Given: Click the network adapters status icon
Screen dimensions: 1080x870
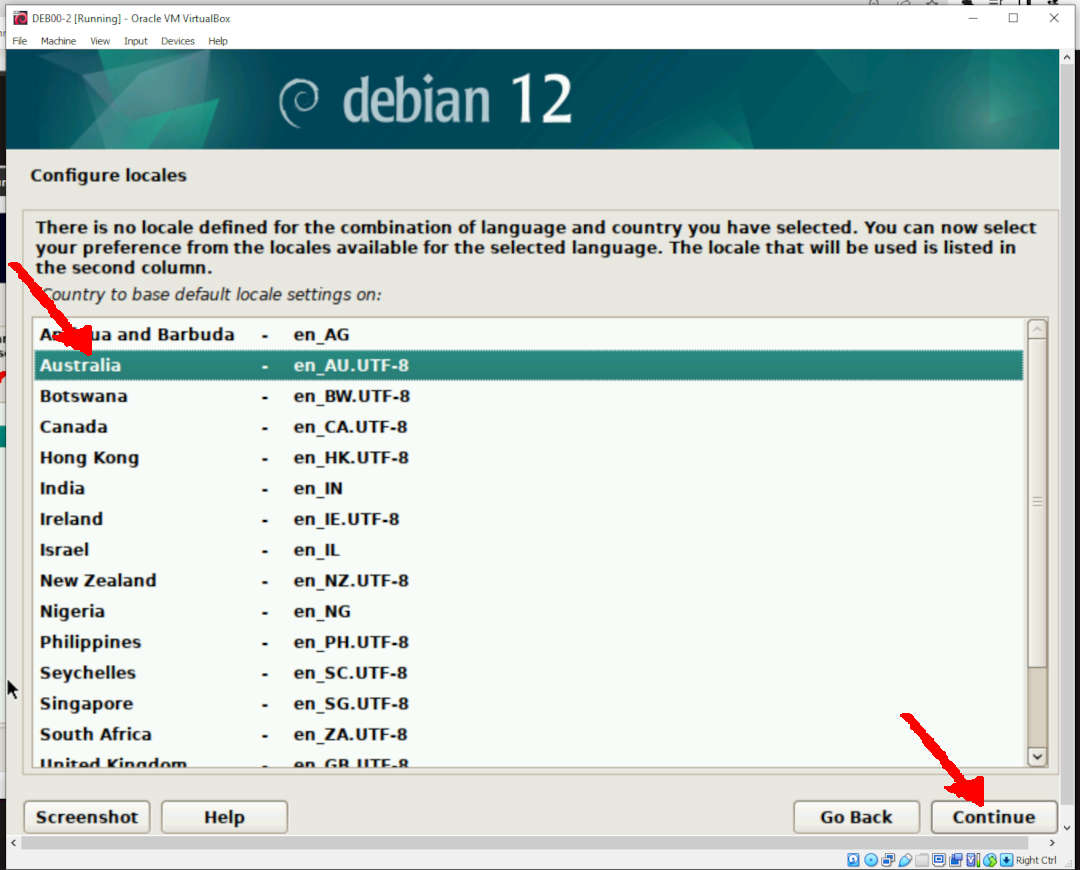Looking at the screenshot, I should click(889, 860).
